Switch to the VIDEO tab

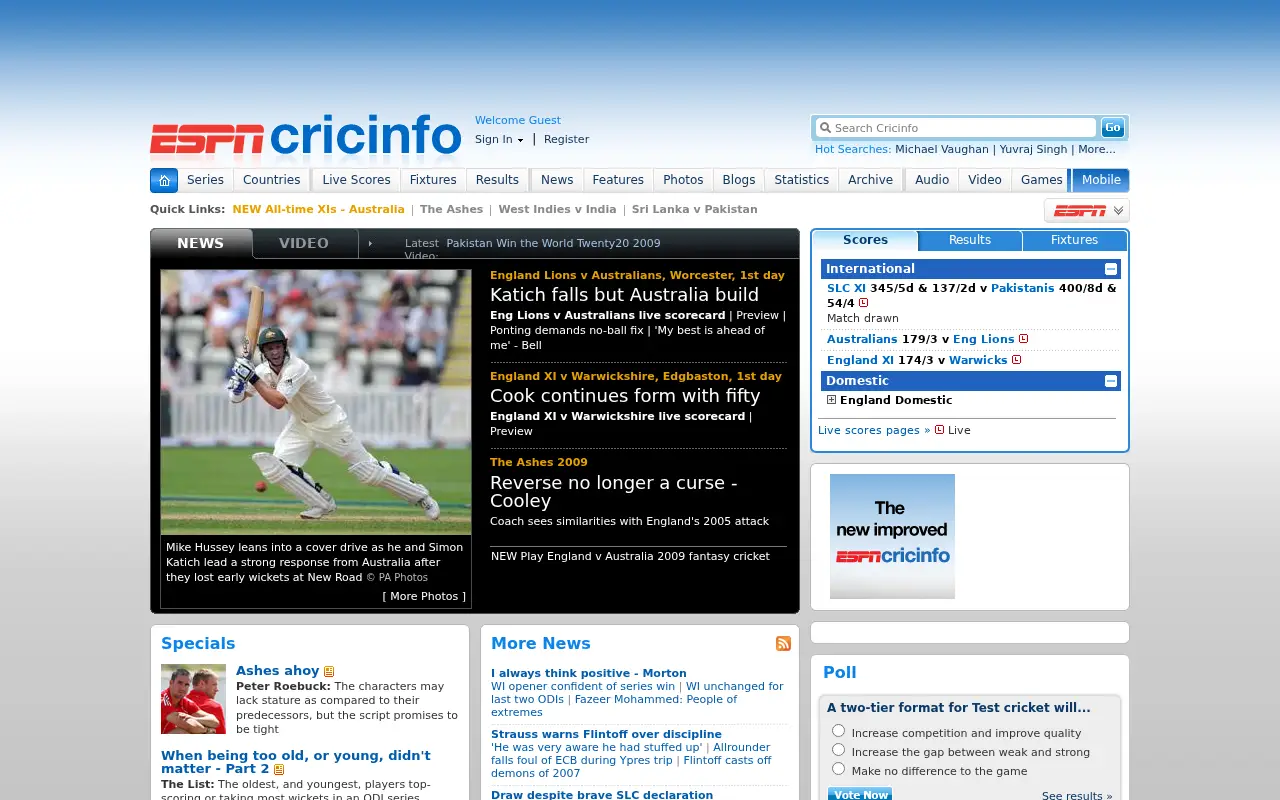(x=304, y=243)
